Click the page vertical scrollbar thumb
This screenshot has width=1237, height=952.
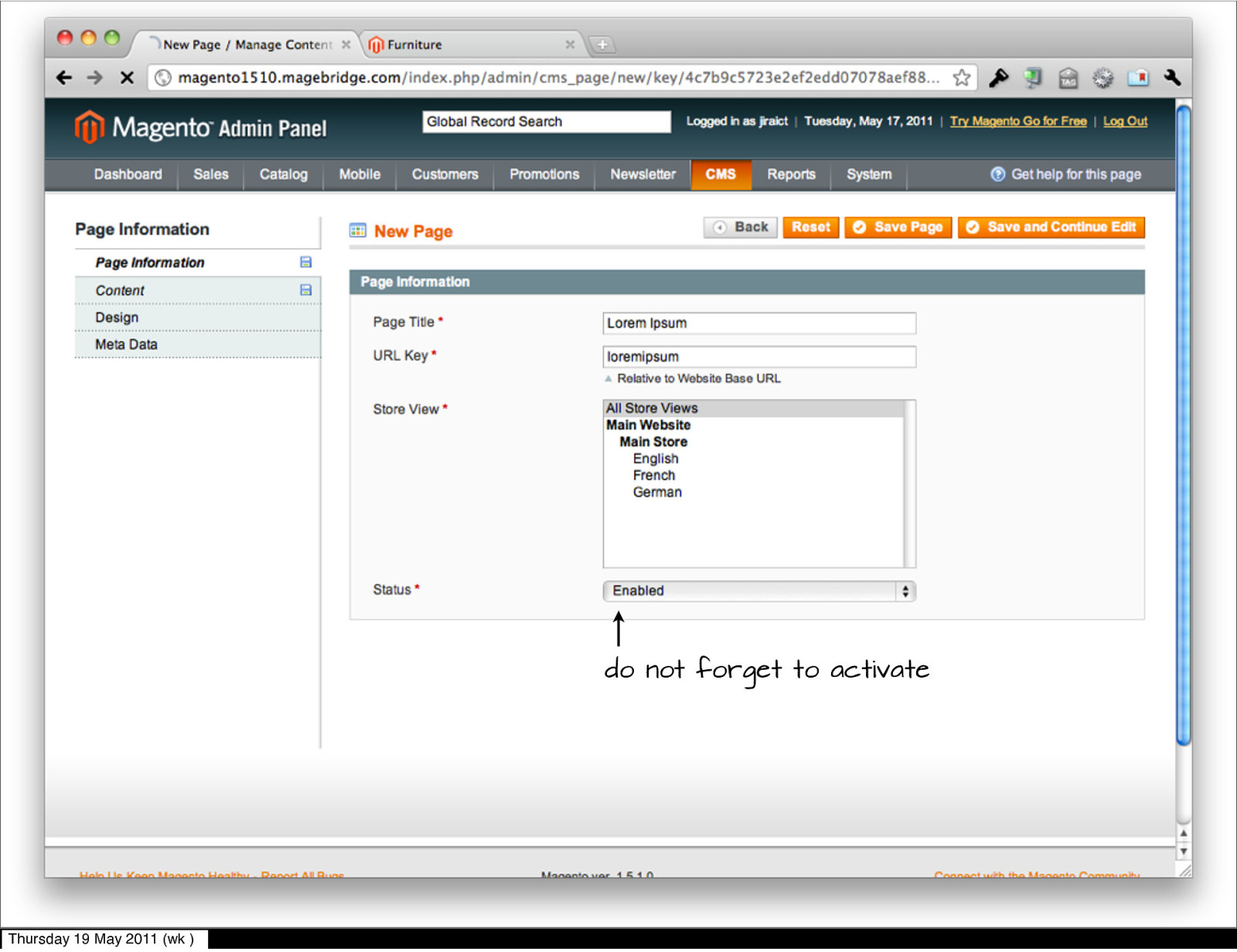(1183, 425)
